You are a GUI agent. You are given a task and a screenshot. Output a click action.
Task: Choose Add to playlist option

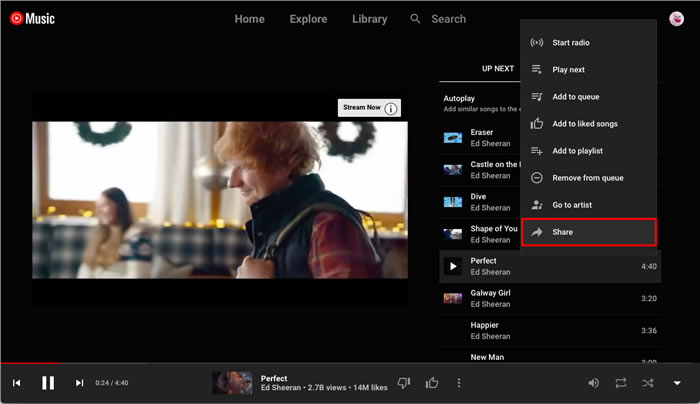588,151
